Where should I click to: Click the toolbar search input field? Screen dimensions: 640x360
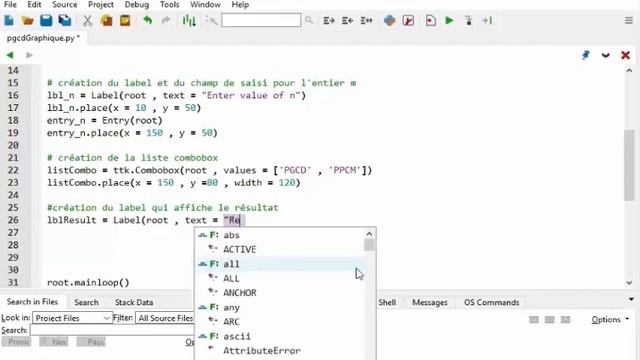(x=261, y=20)
